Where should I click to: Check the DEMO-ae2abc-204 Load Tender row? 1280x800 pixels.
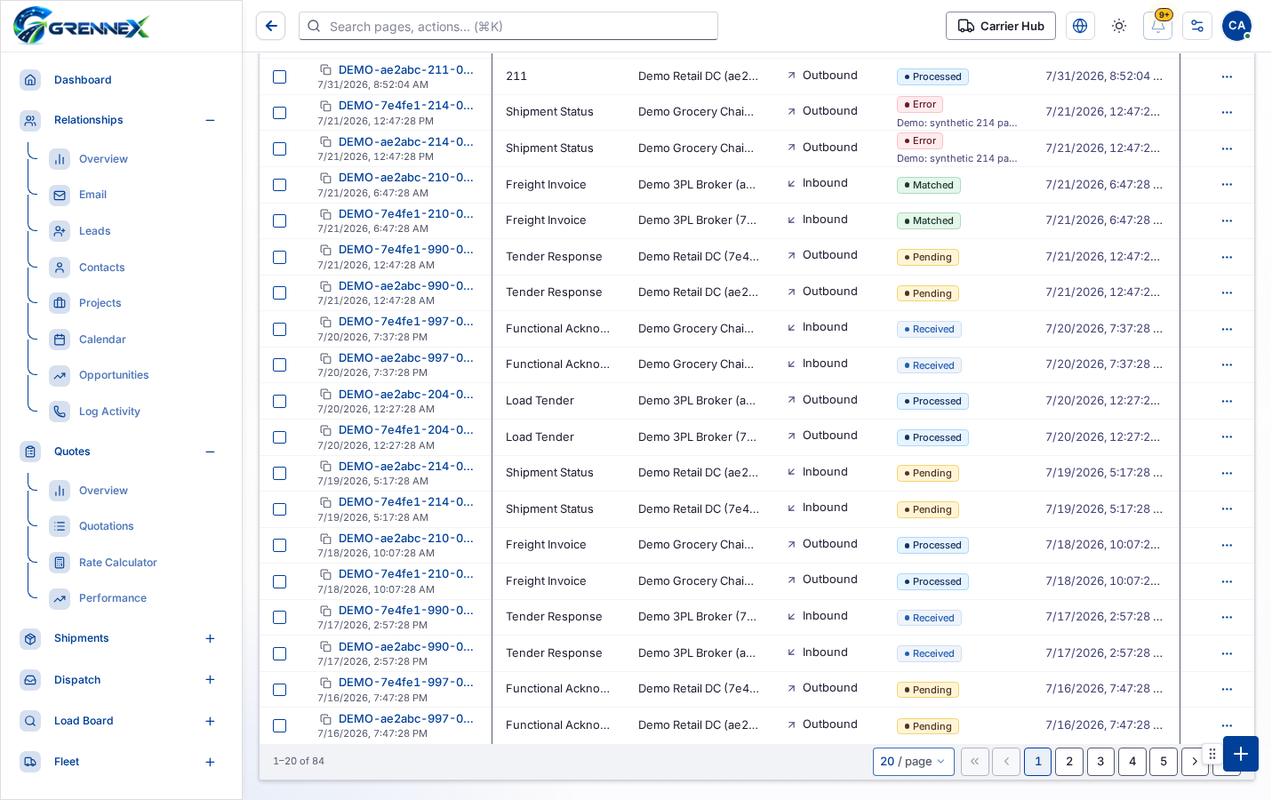click(280, 401)
